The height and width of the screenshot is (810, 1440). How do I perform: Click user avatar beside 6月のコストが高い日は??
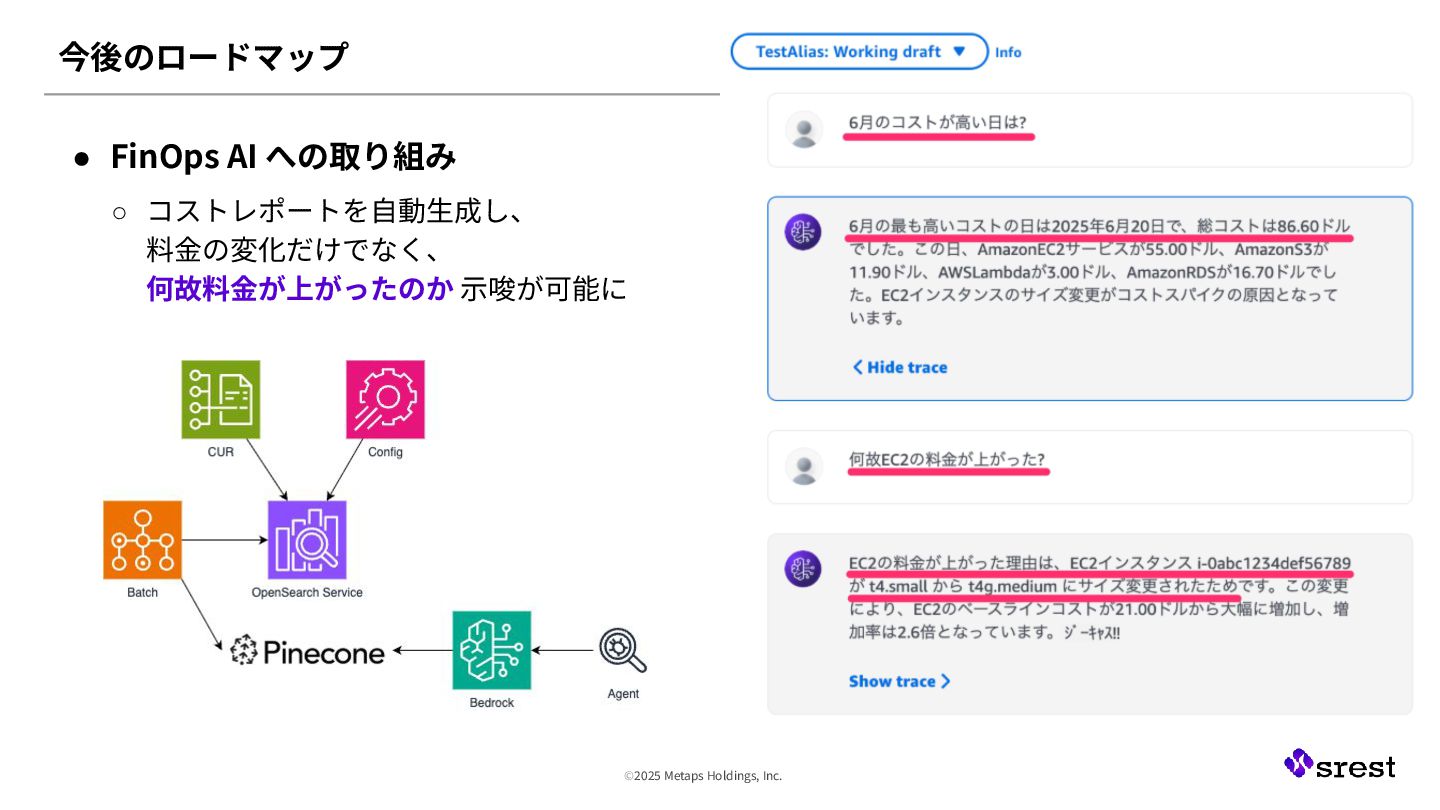tap(804, 130)
